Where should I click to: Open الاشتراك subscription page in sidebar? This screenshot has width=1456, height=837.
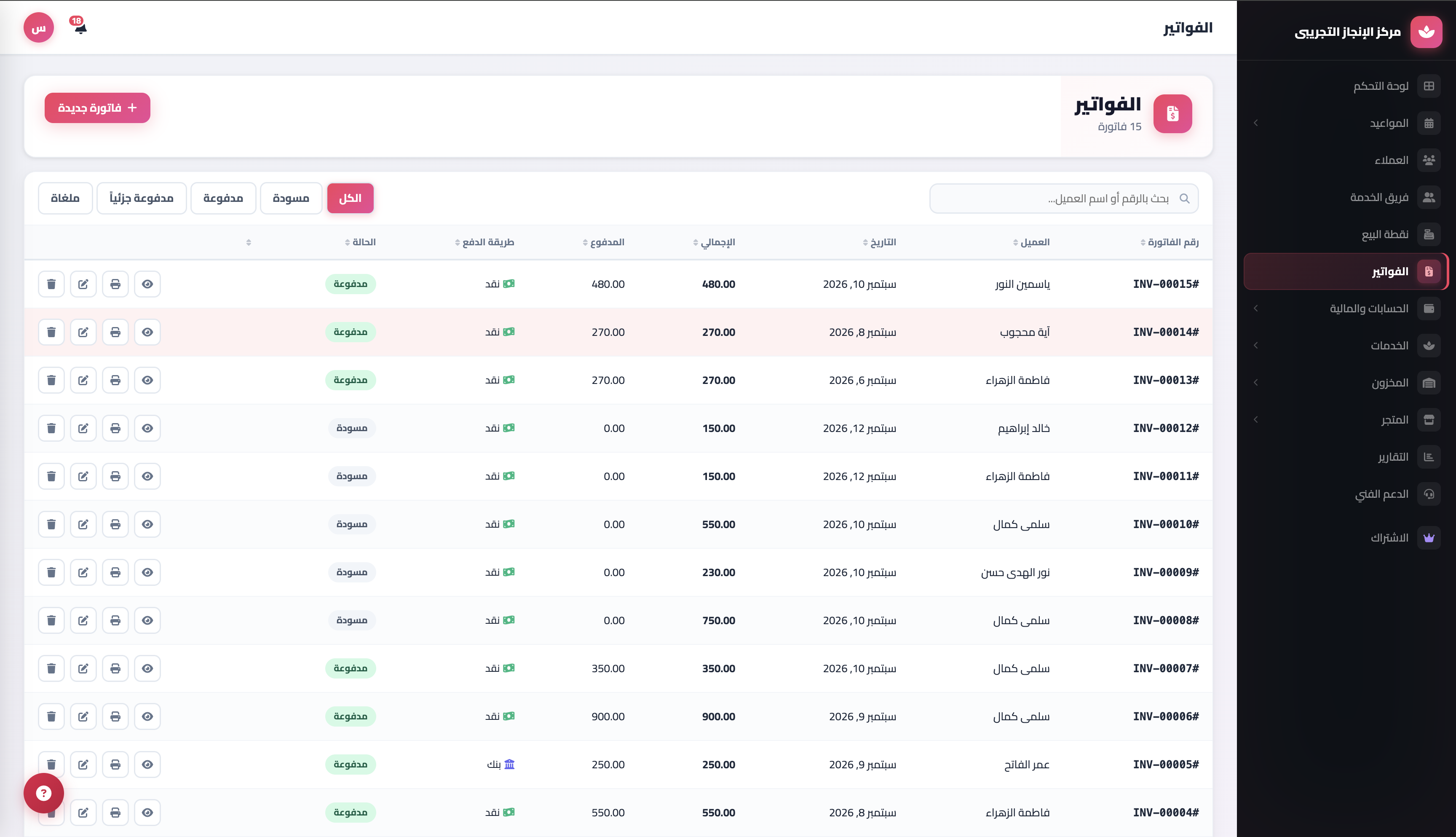[x=1346, y=538]
